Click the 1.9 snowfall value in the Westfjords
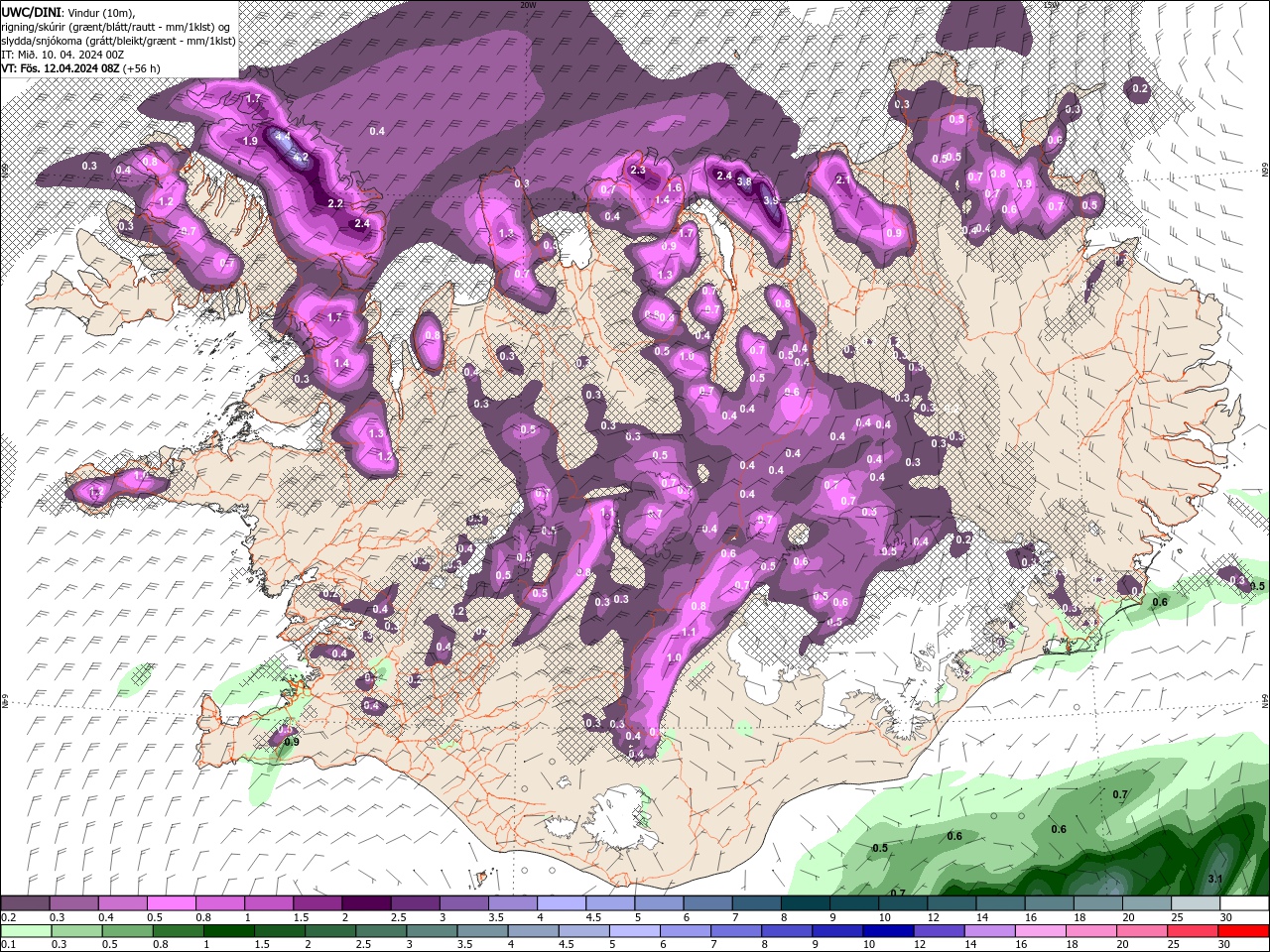Image resolution: width=1270 pixels, height=952 pixels. tap(250, 142)
